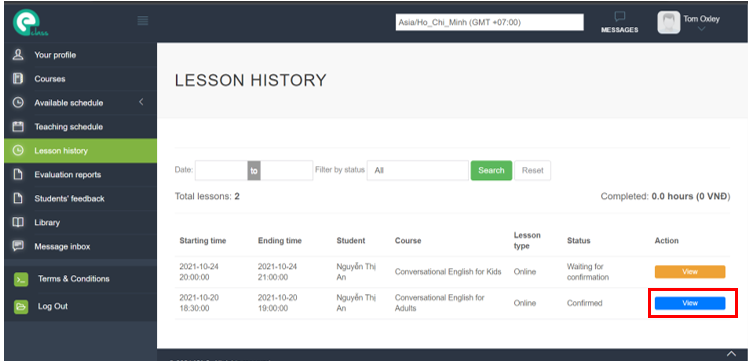This screenshot has height=362, width=749.
Task: Open the Message inbox menu item
Action: coord(80,246)
